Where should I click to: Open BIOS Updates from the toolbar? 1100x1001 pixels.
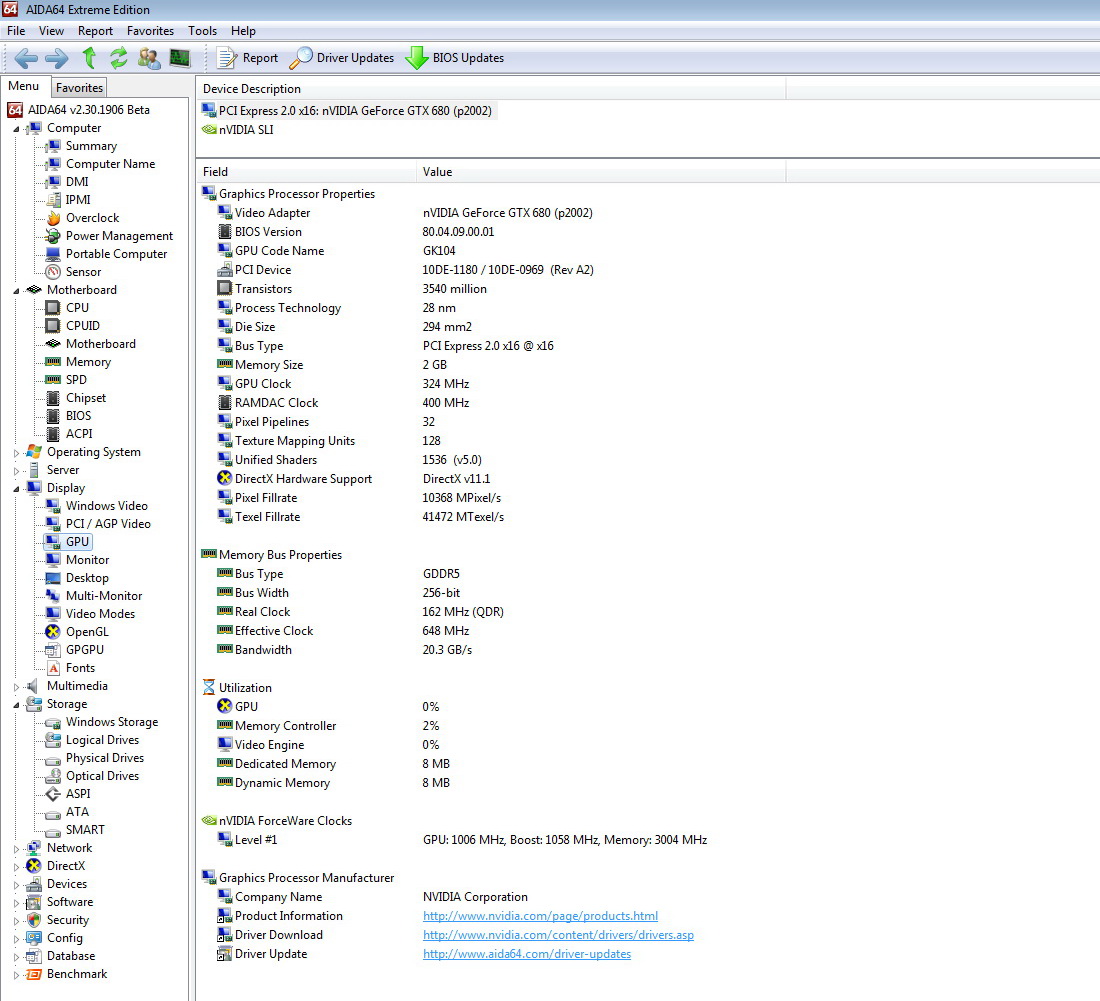tap(455, 58)
